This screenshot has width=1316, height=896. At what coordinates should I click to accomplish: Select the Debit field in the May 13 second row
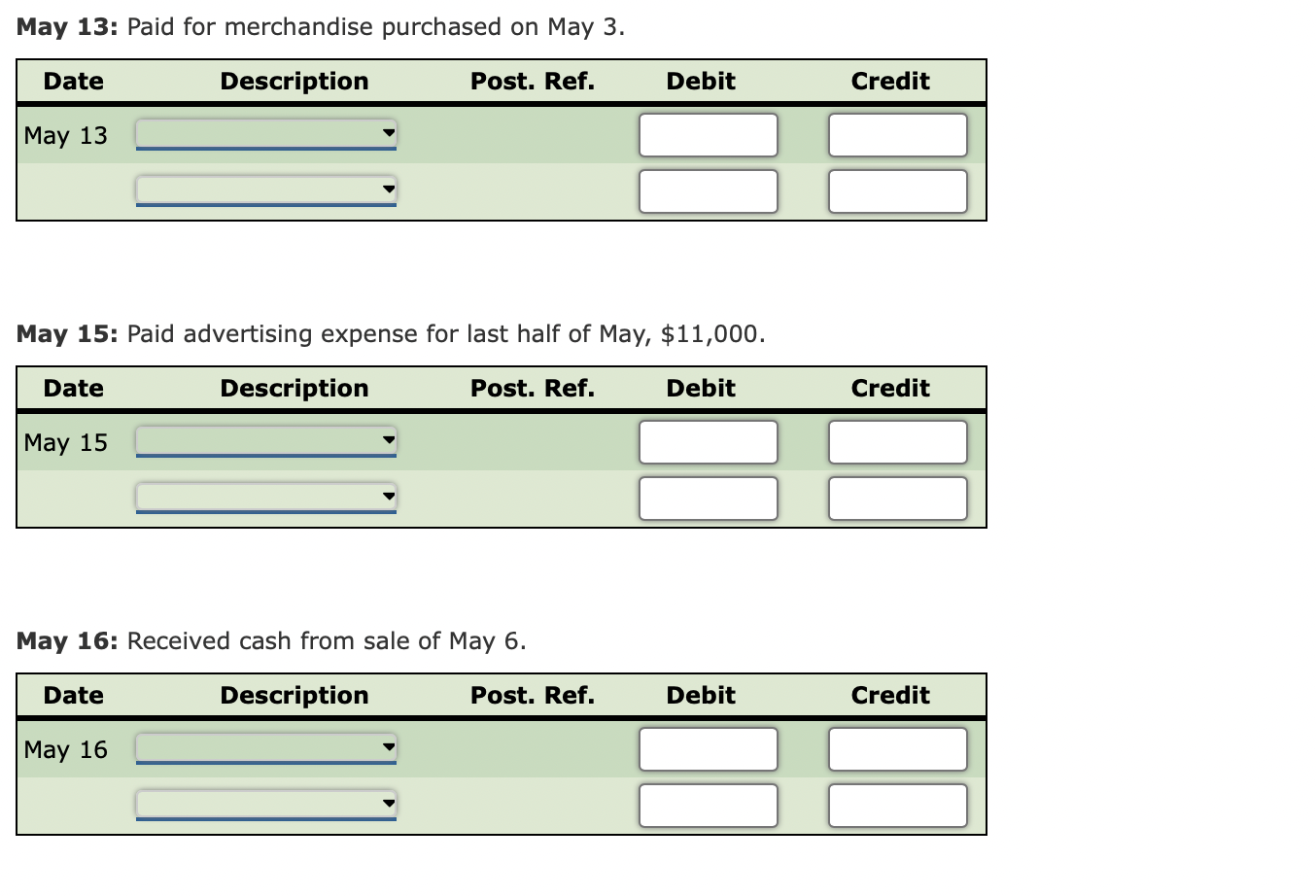708,190
